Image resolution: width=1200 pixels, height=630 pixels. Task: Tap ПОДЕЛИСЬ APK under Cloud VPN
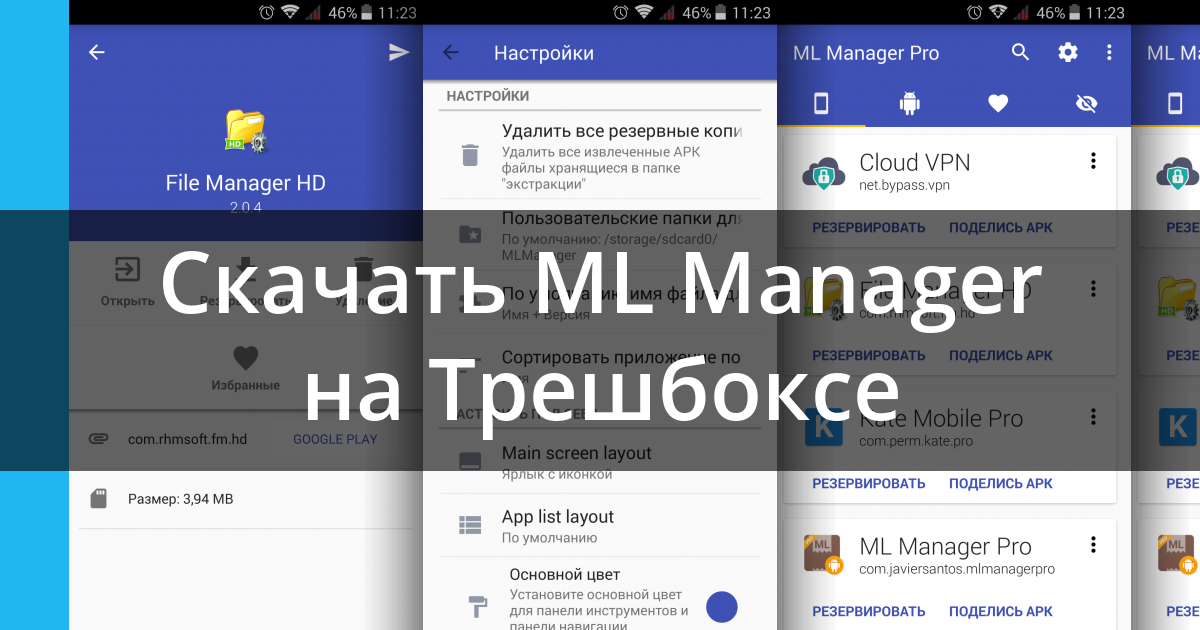(1001, 227)
